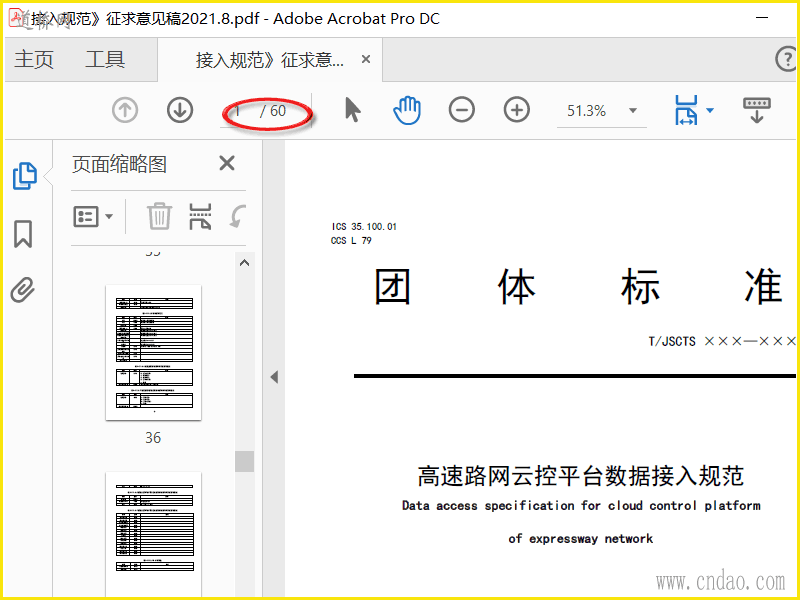The height and width of the screenshot is (600, 800).
Task: Close the document tab
Action: [366, 60]
